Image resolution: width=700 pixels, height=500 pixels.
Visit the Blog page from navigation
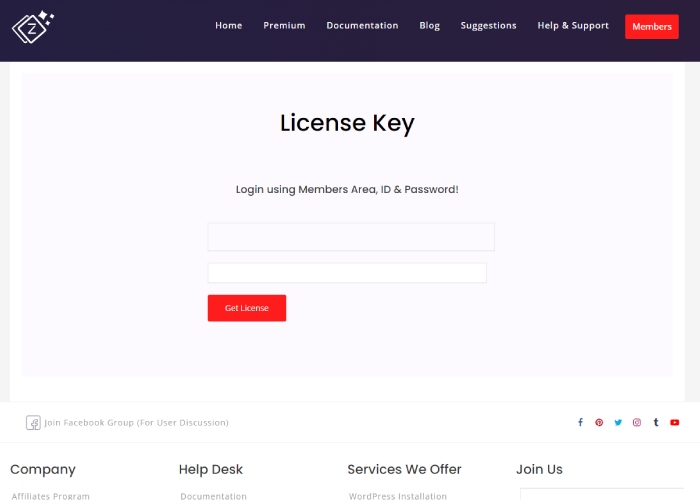[429, 26]
